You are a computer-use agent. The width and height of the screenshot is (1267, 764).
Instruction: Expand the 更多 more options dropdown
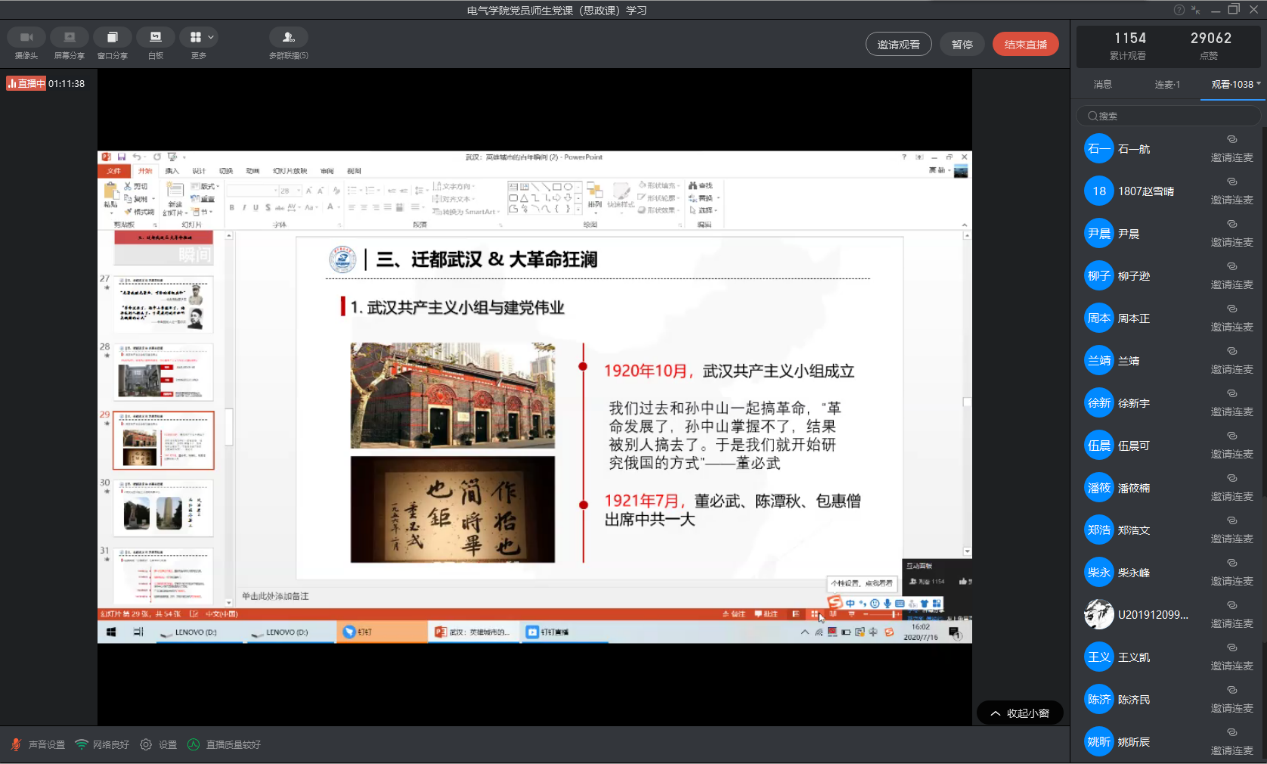tap(198, 38)
